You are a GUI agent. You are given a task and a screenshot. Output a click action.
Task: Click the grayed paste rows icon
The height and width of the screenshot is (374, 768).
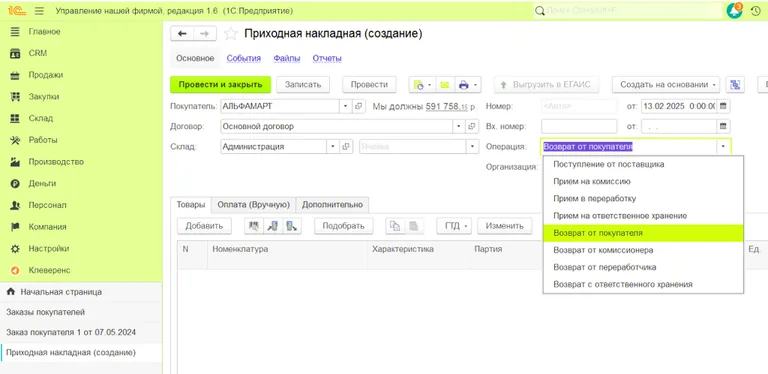point(414,226)
